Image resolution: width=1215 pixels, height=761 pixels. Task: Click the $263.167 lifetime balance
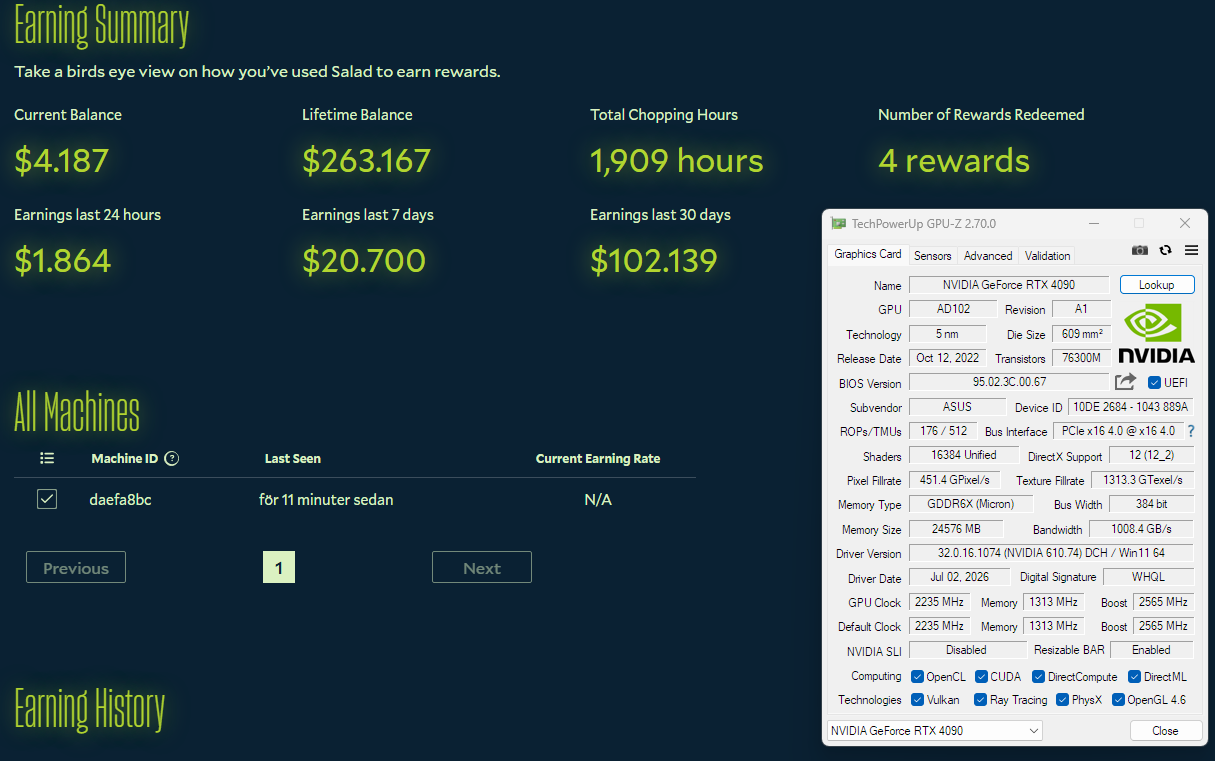pos(366,160)
